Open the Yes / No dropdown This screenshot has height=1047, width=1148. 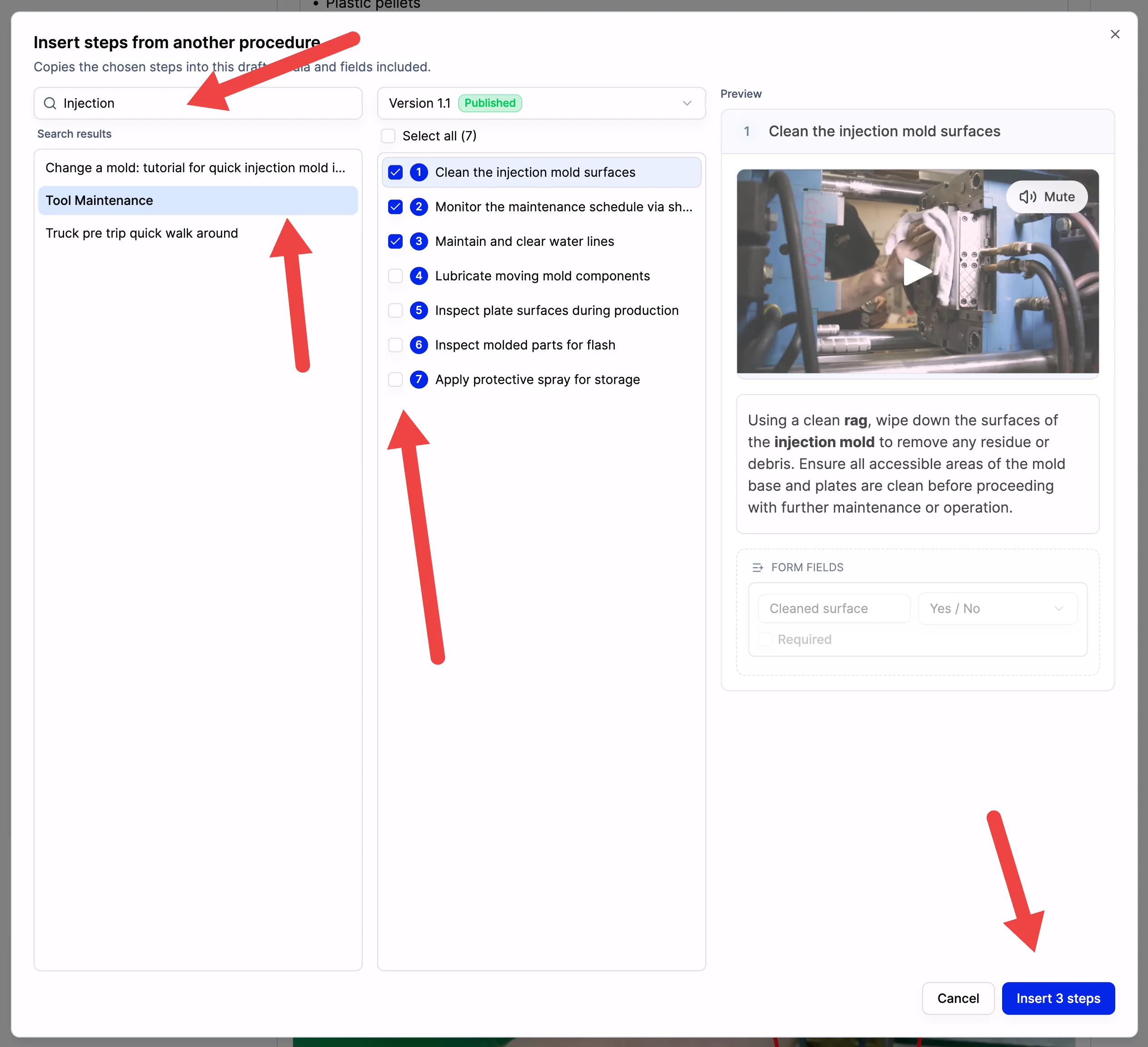pos(997,608)
